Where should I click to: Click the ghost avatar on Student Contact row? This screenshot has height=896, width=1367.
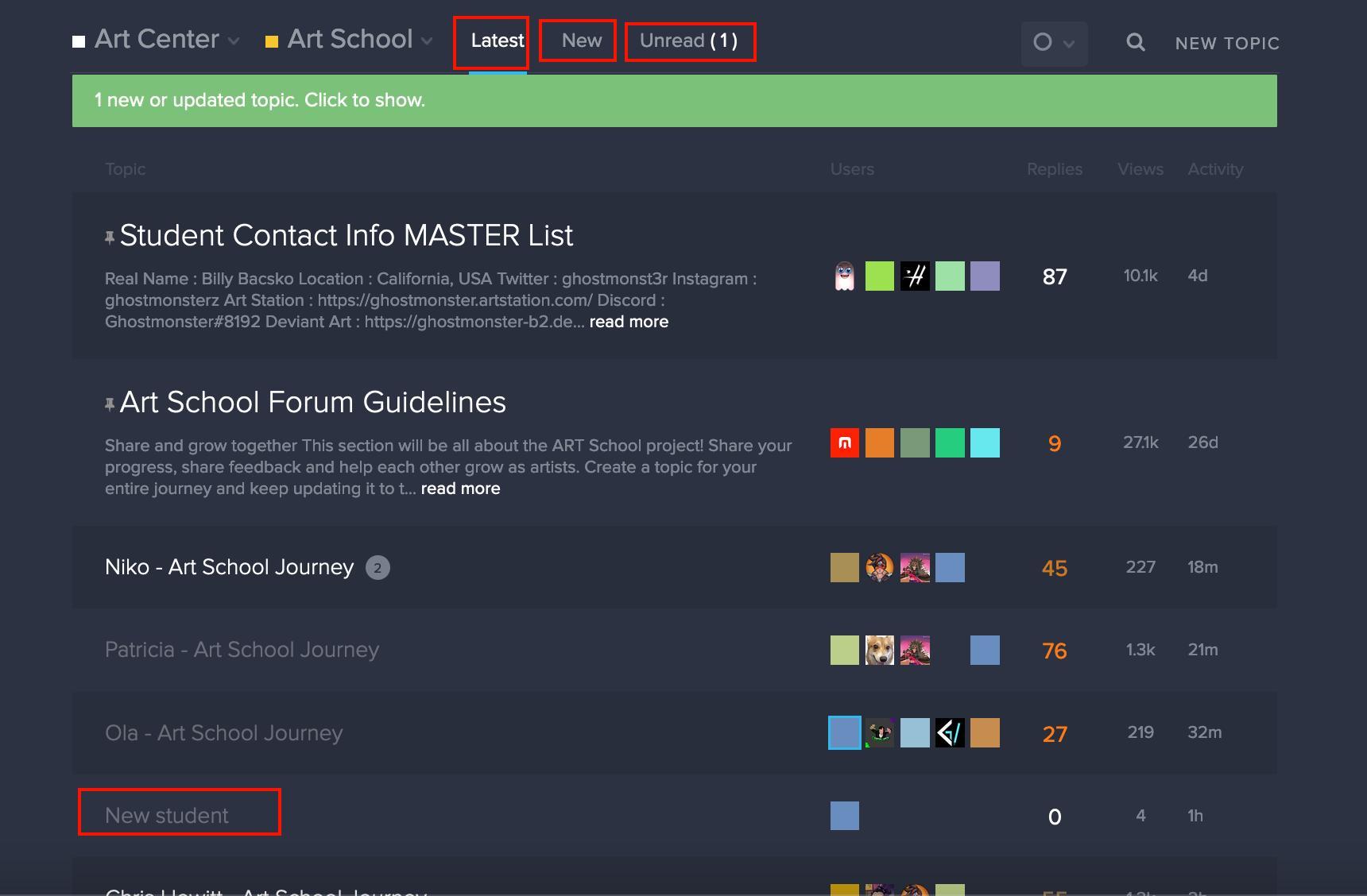(844, 276)
